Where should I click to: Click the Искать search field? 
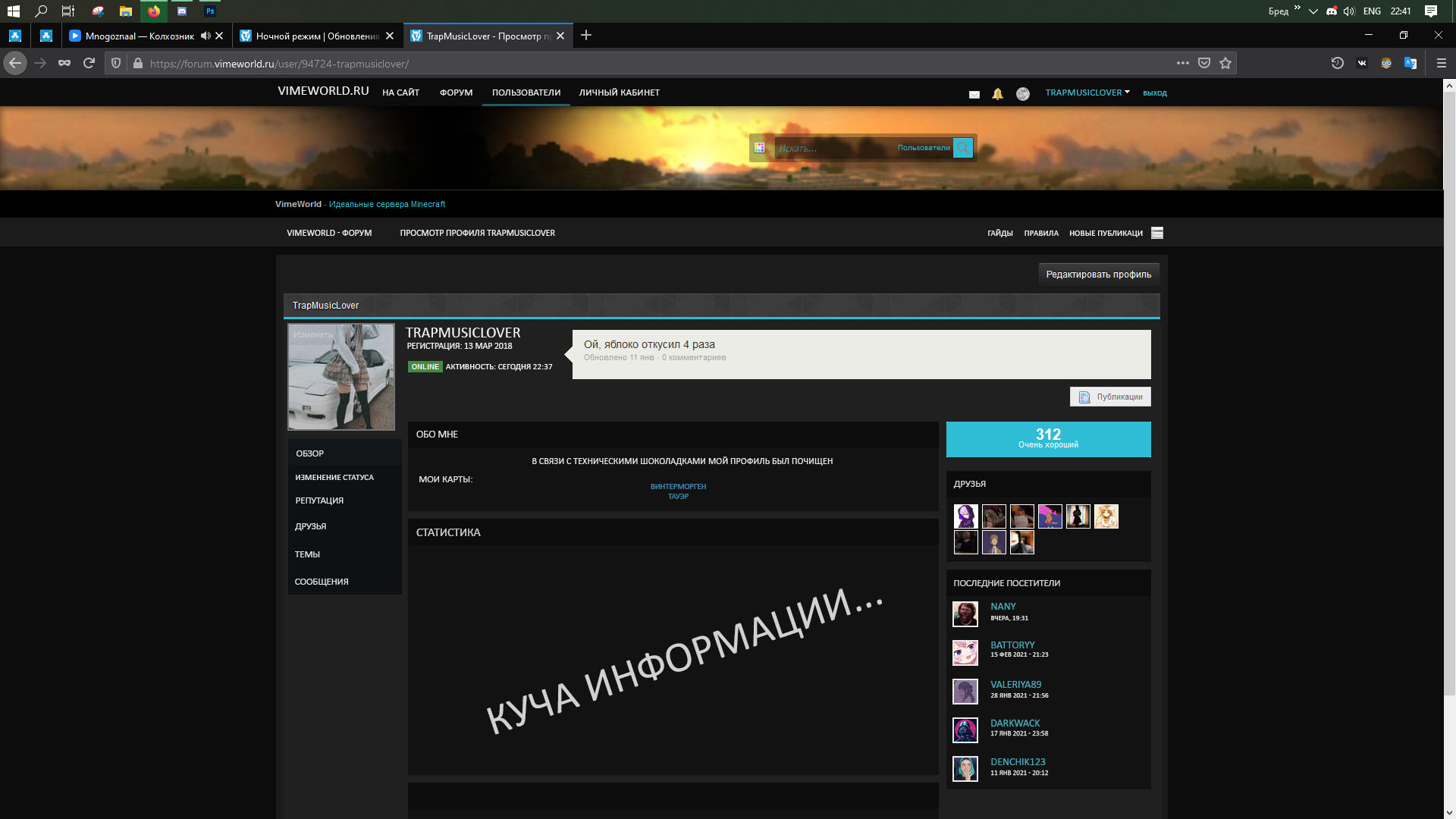834,148
